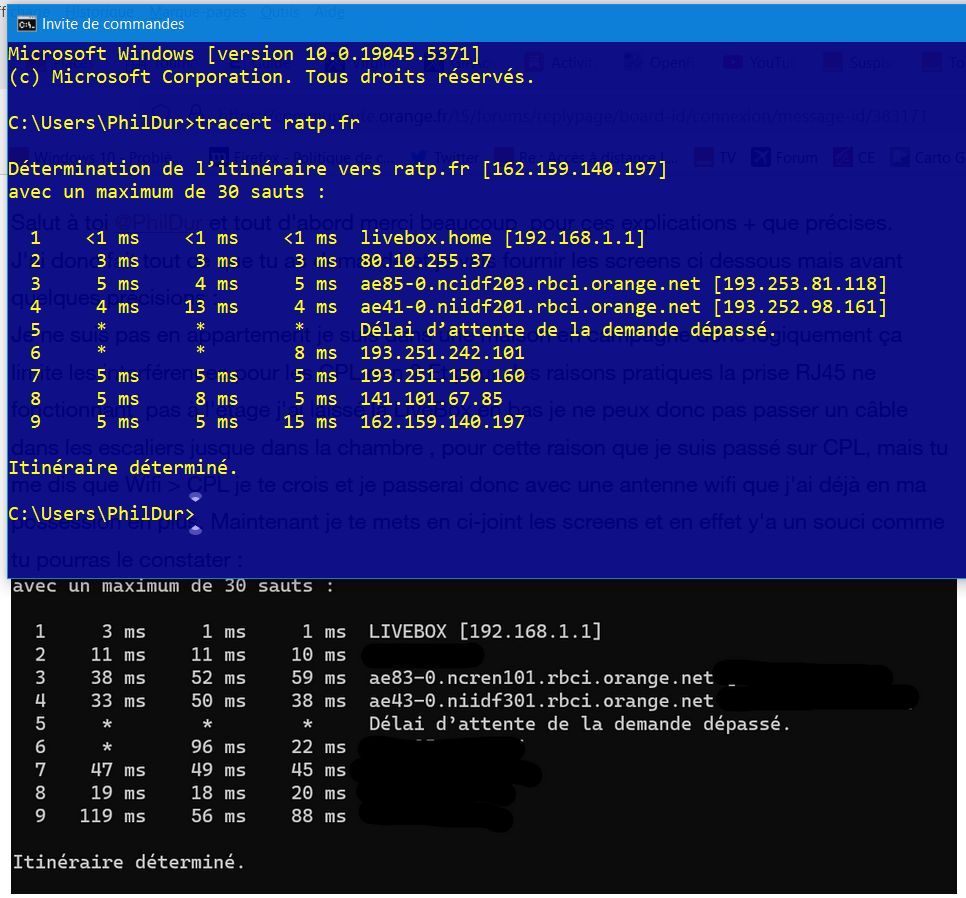Click the address '193.251.242.101' in hop 6
Screen dimensions: 966x898
point(442,353)
